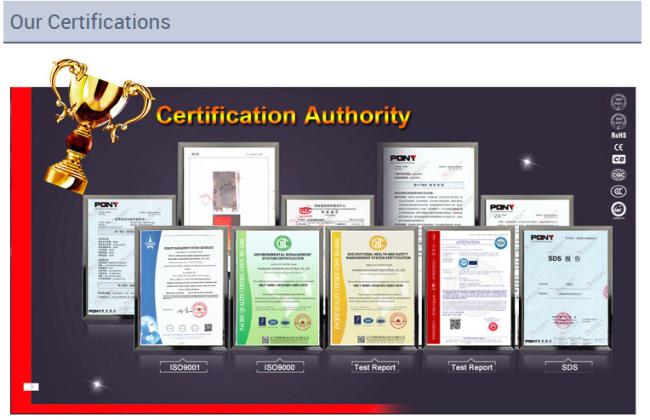
Task: Click the Test Report label under yellow certificate
Action: tap(376, 367)
